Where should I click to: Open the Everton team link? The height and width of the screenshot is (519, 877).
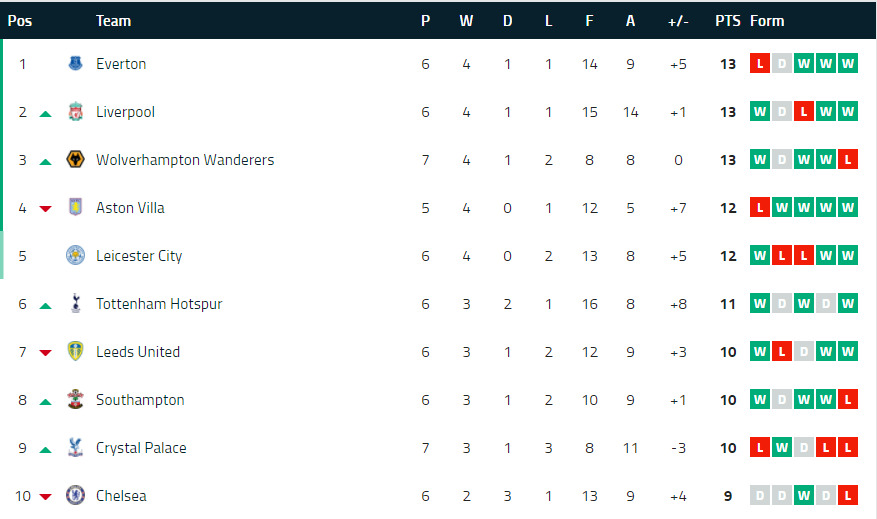coord(121,64)
